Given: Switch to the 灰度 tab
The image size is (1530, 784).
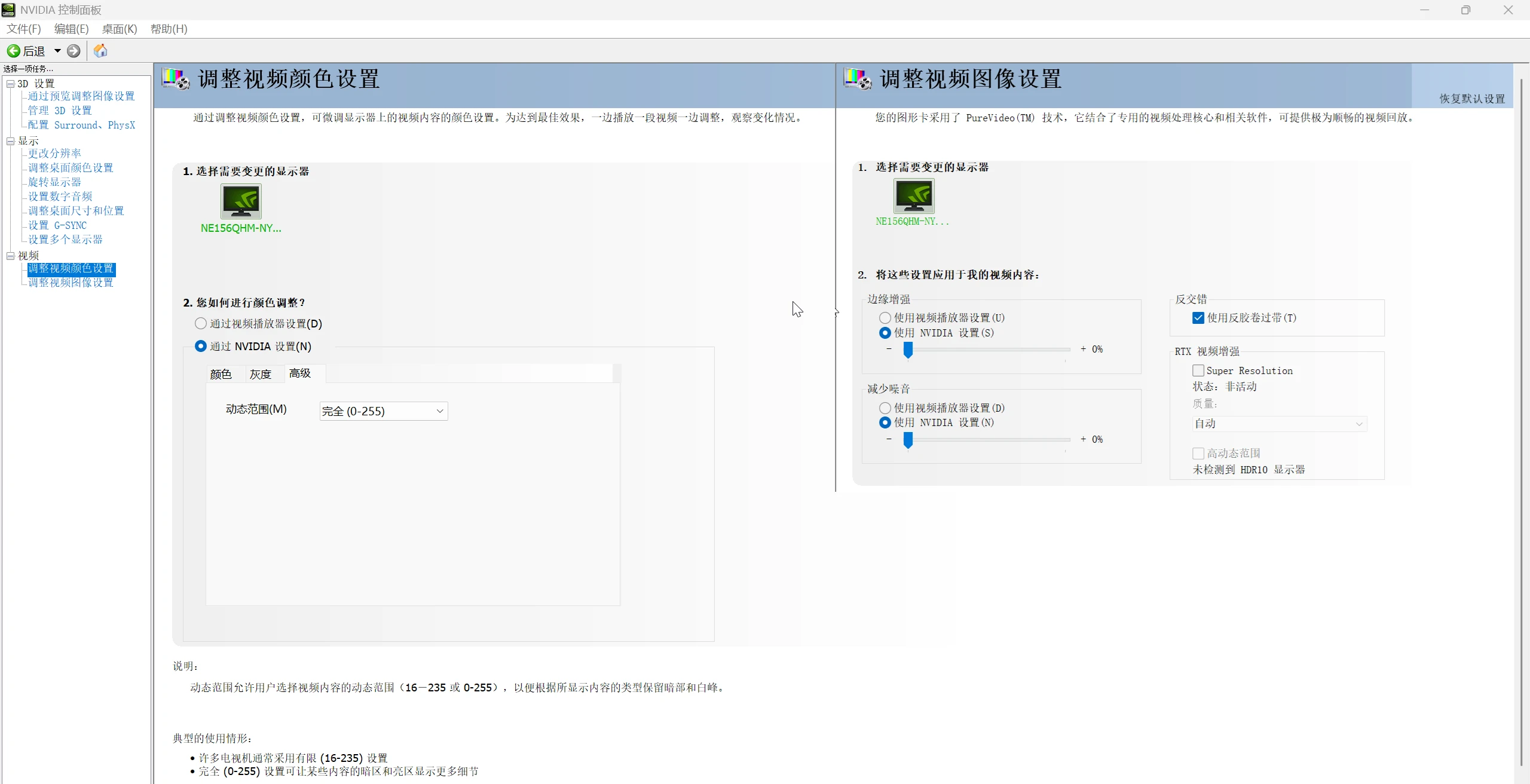Looking at the screenshot, I should [x=260, y=373].
